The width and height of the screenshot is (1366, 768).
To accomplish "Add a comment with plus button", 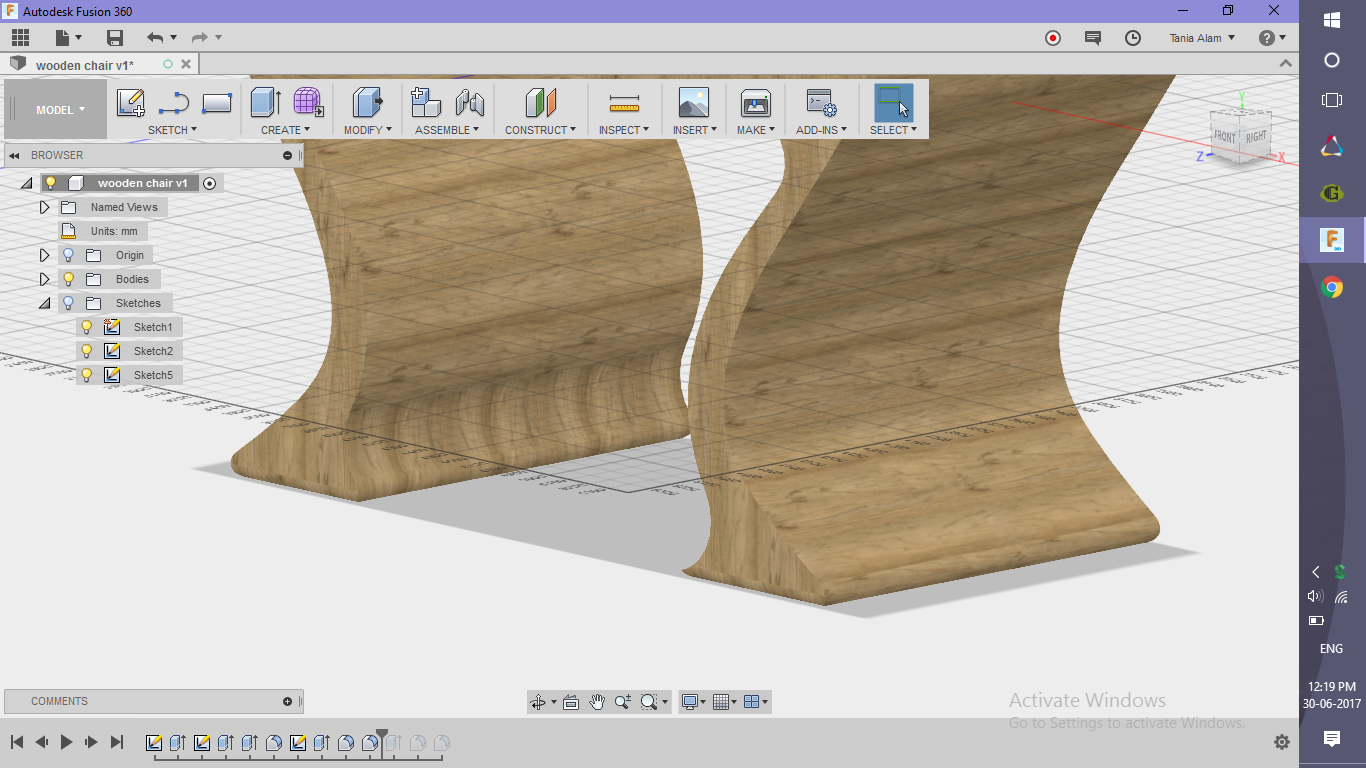I will (287, 701).
